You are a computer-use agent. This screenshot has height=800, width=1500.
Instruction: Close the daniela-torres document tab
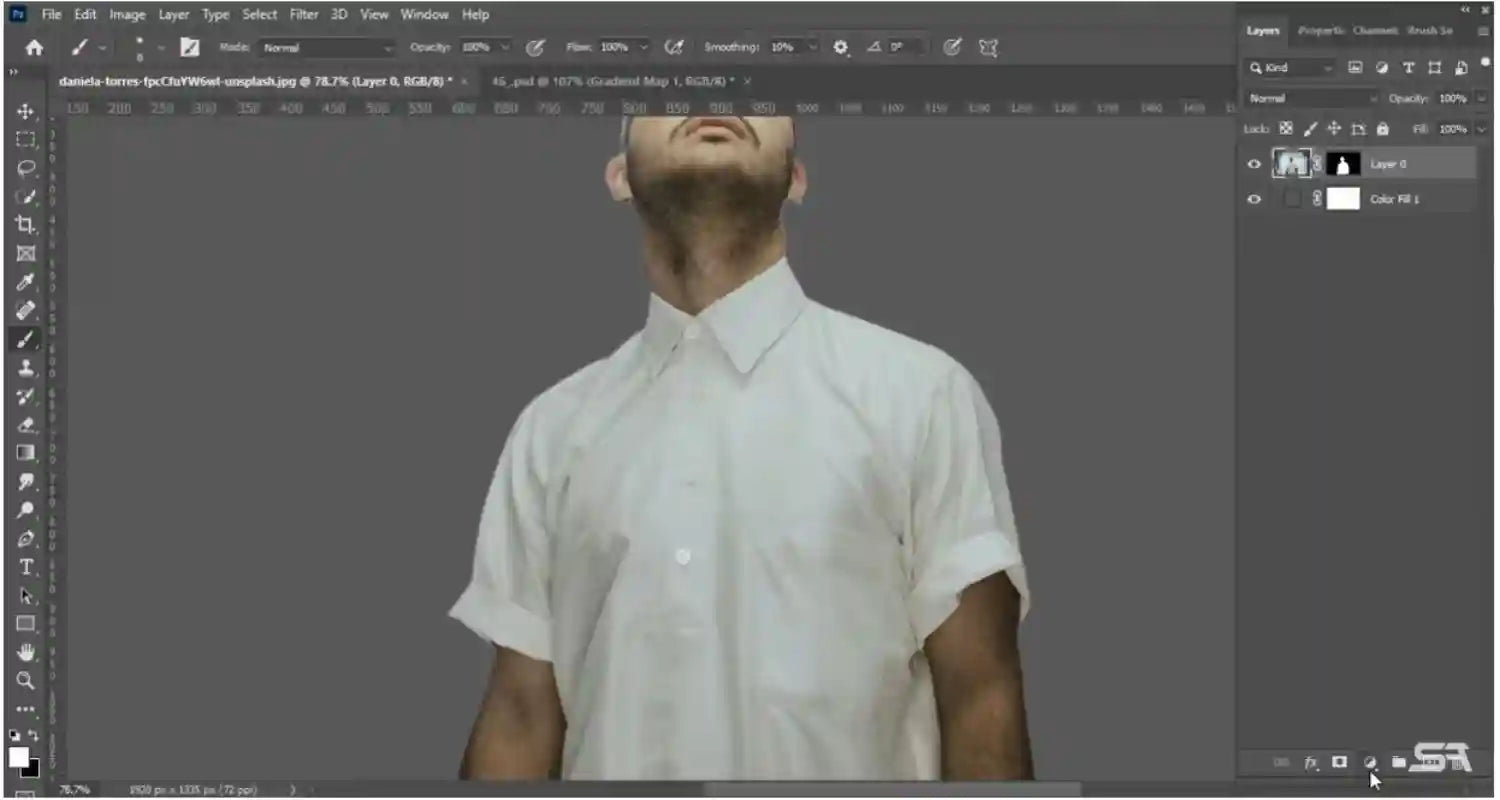pyautogui.click(x=464, y=80)
